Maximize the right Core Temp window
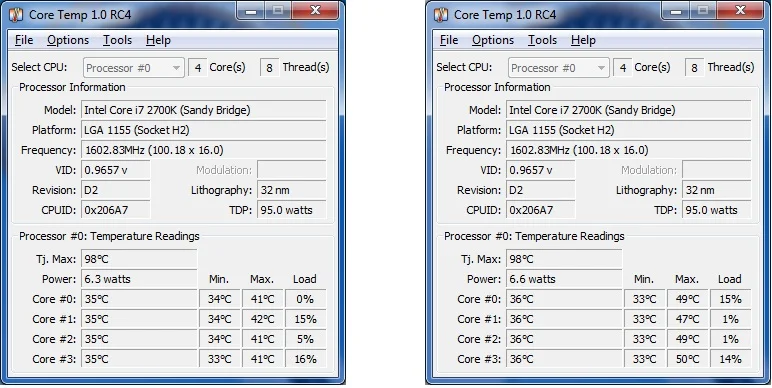 (x=703, y=10)
